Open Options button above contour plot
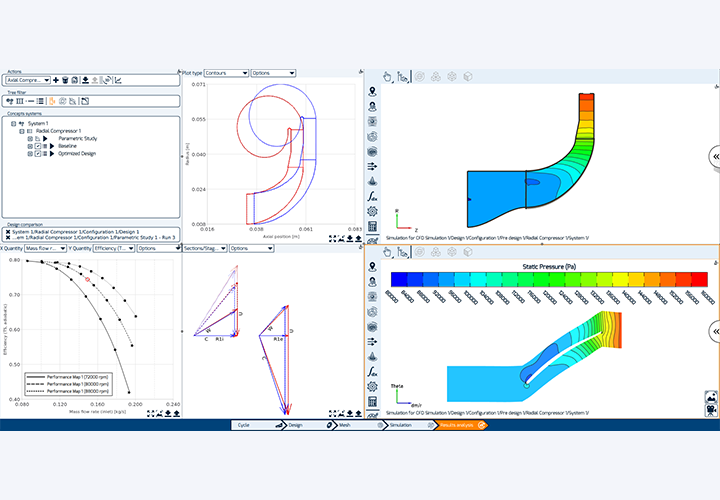 click(272, 73)
